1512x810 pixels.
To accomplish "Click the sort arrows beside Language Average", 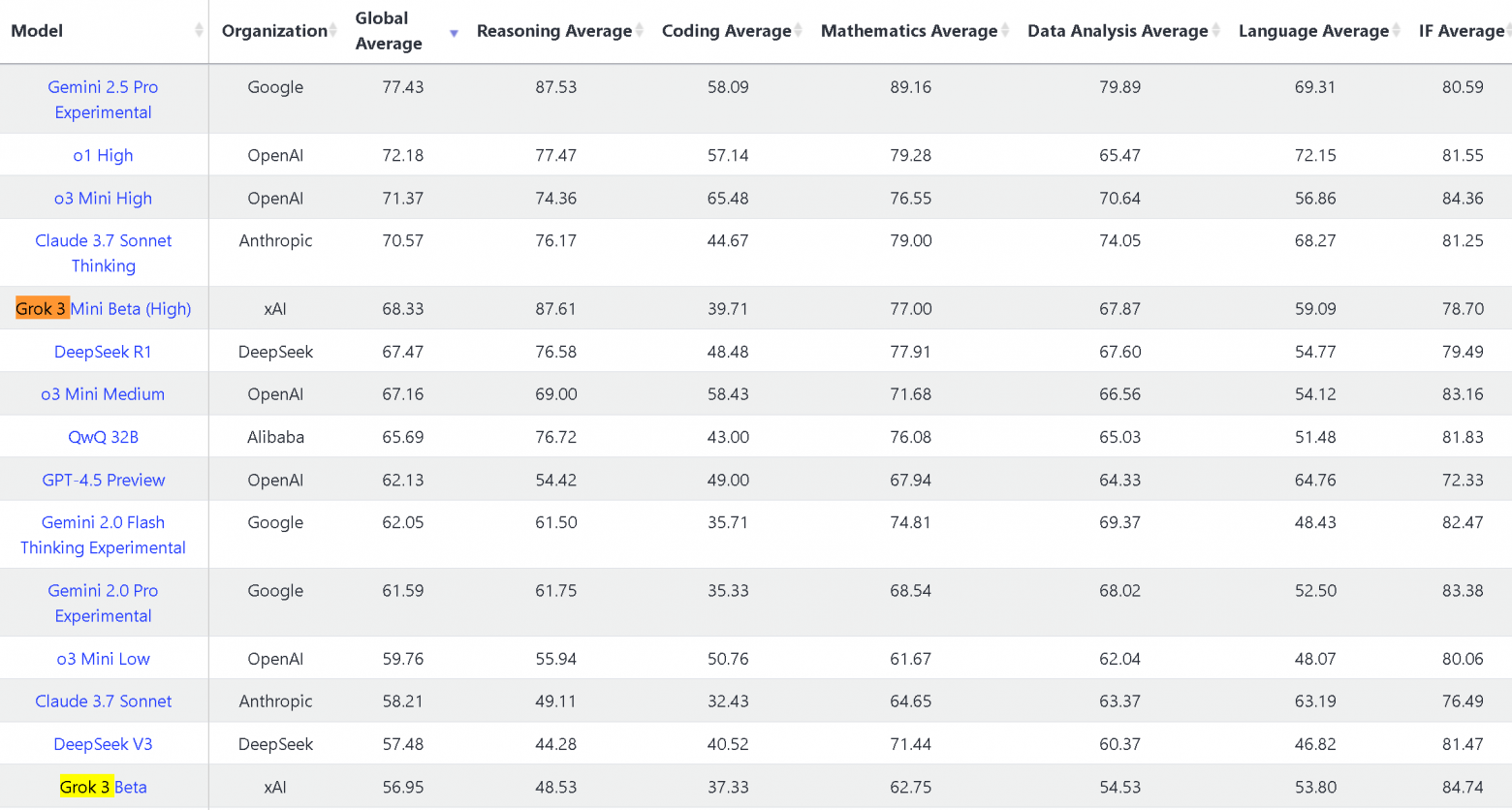I will coord(1397,31).
